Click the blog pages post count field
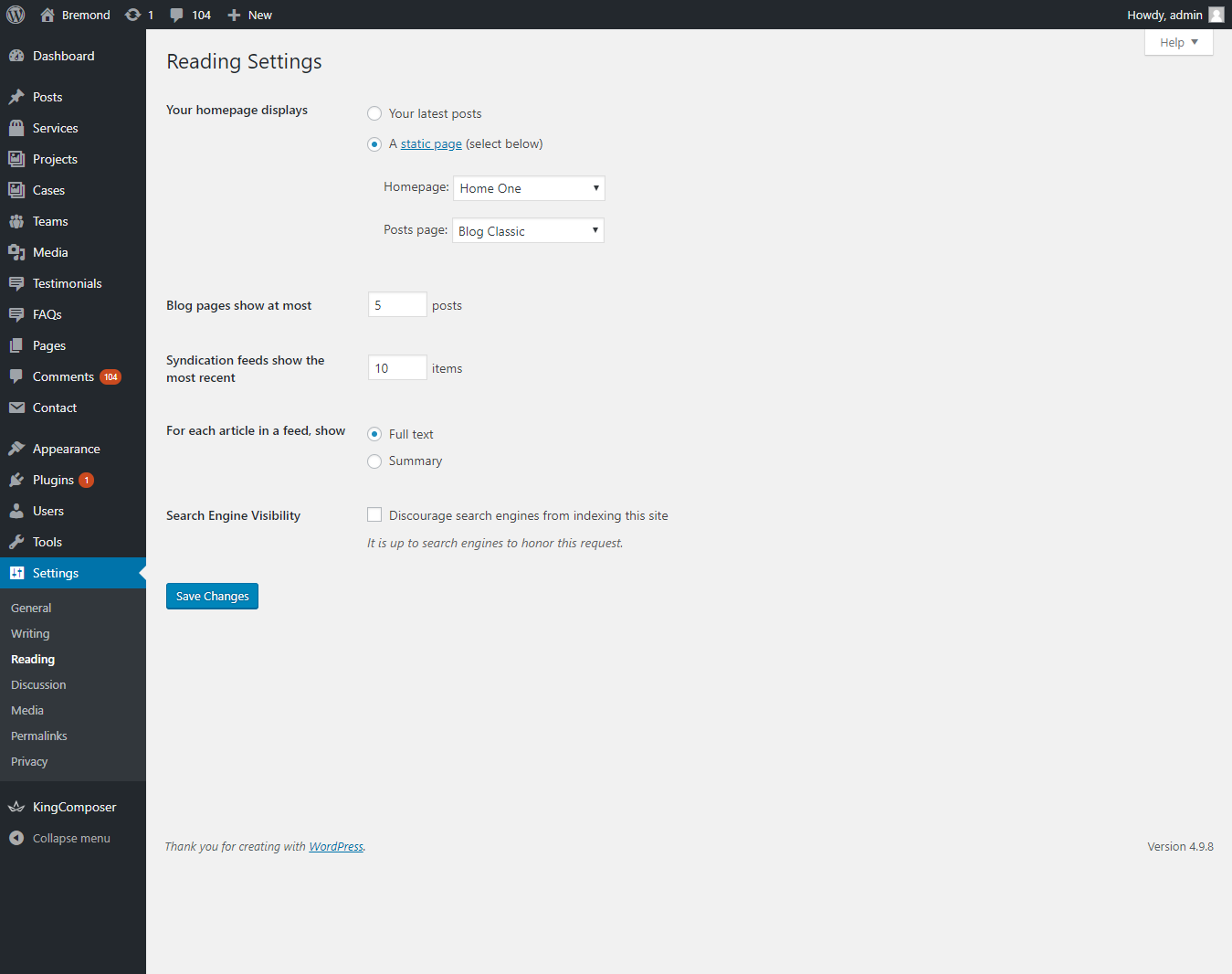 pos(397,305)
